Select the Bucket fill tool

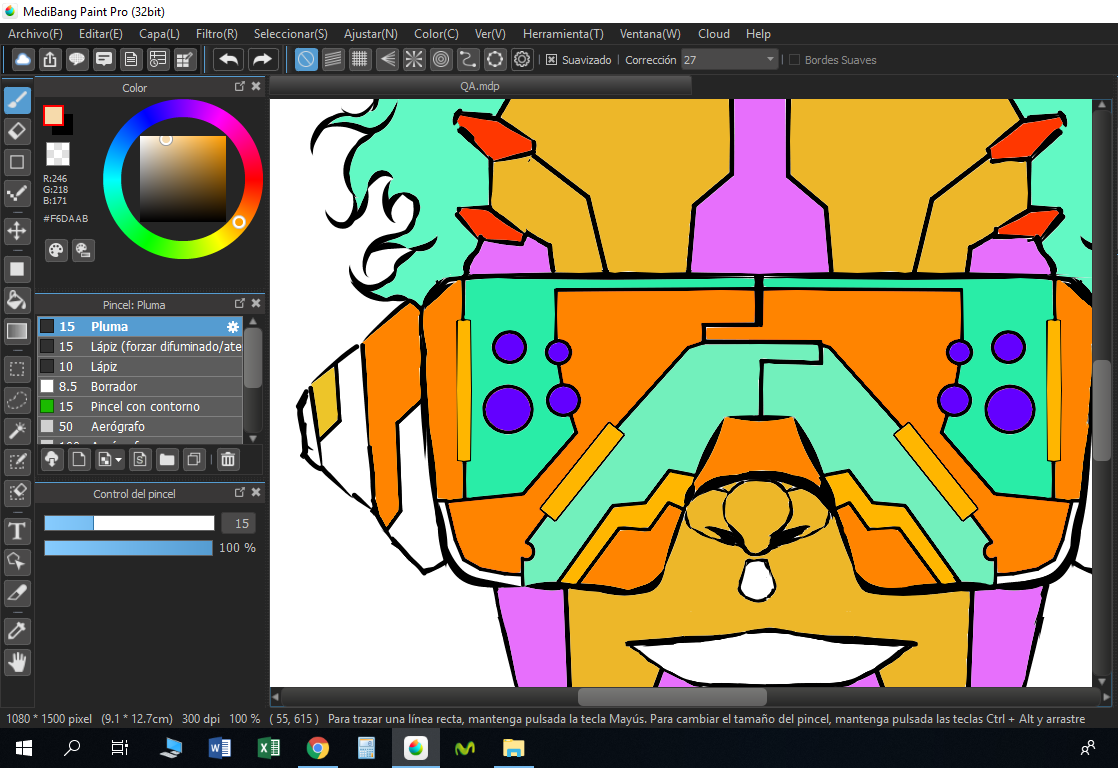coord(17,299)
